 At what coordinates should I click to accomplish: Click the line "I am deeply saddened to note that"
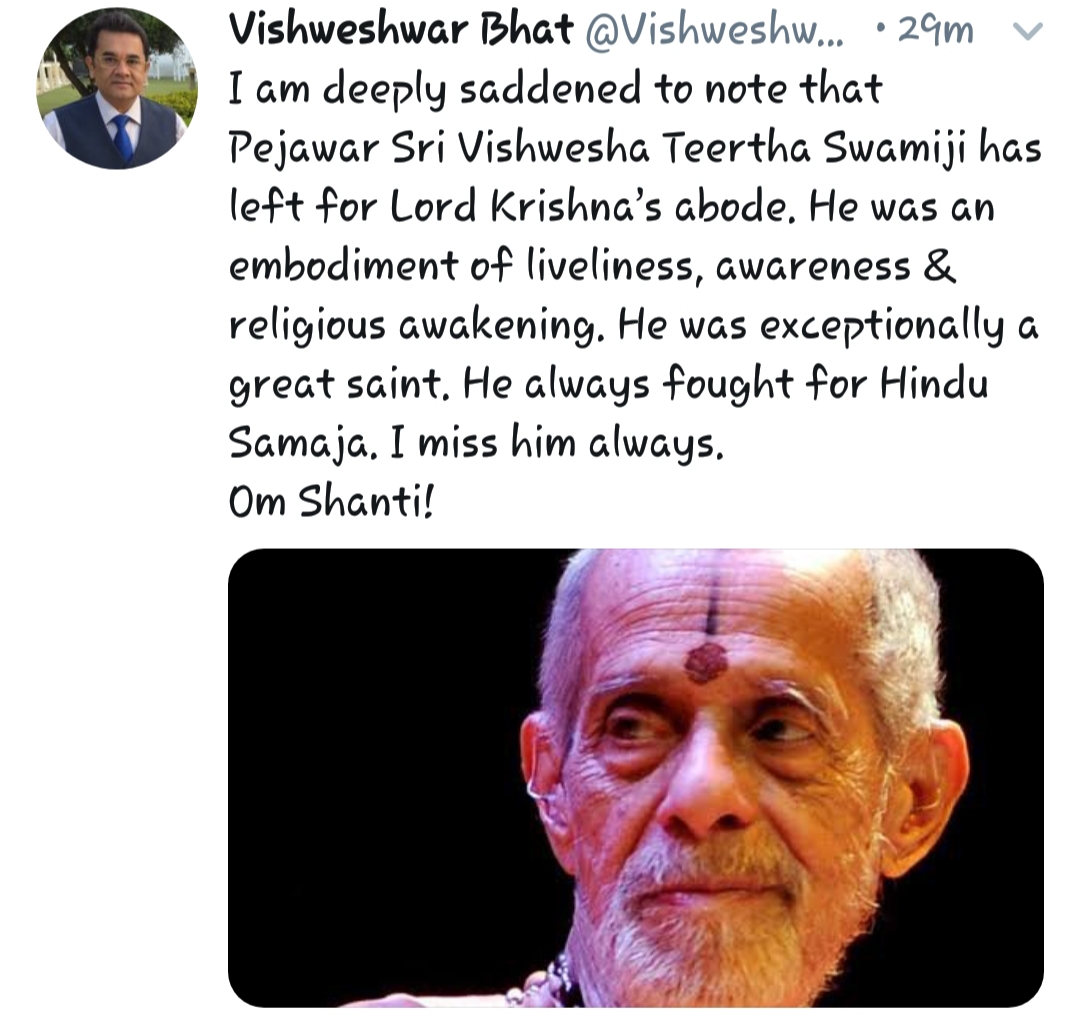(x=555, y=90)
